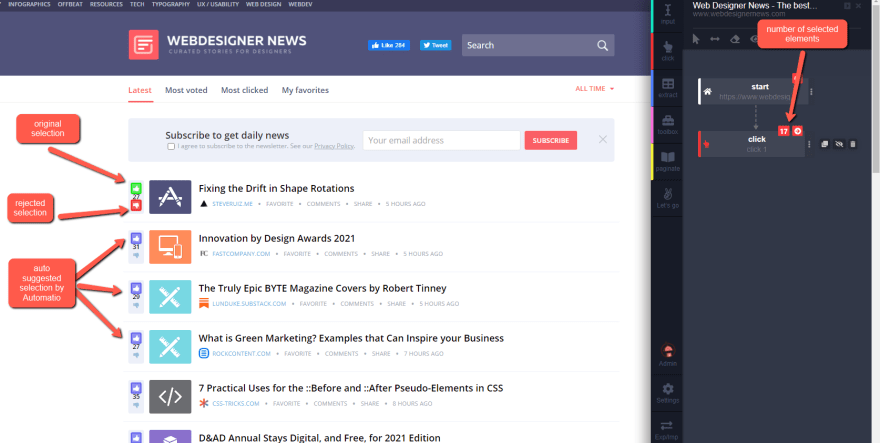Close the Automatio panel
The height and width of the screenshot is (443, 880).
click(858, 6)
